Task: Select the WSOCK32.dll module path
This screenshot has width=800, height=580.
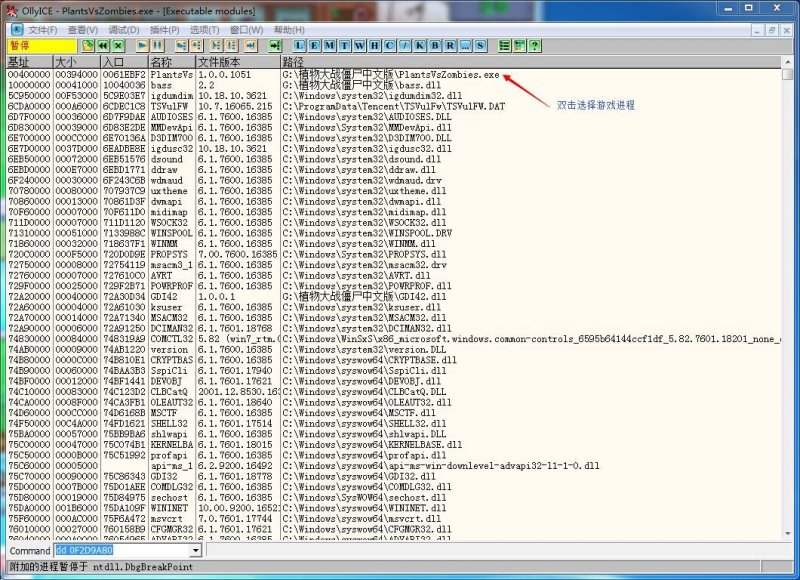Action: 364,222
